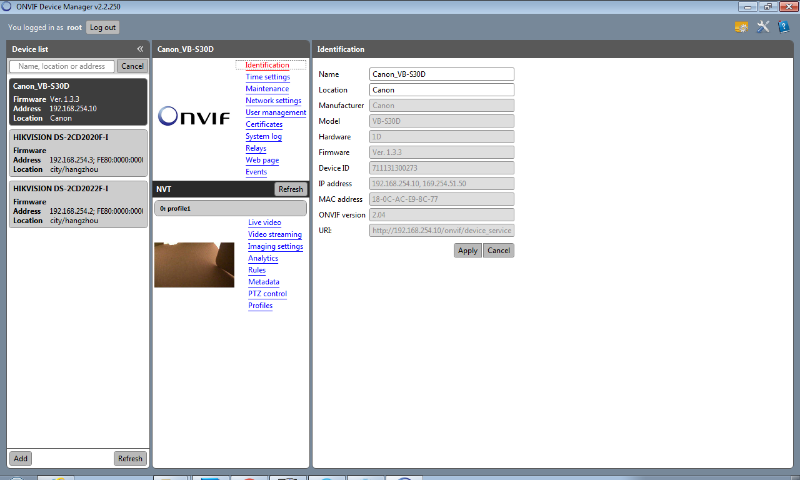Click the Model field VB-S30D
Viewport: 800px width, 480px height.
442,121
